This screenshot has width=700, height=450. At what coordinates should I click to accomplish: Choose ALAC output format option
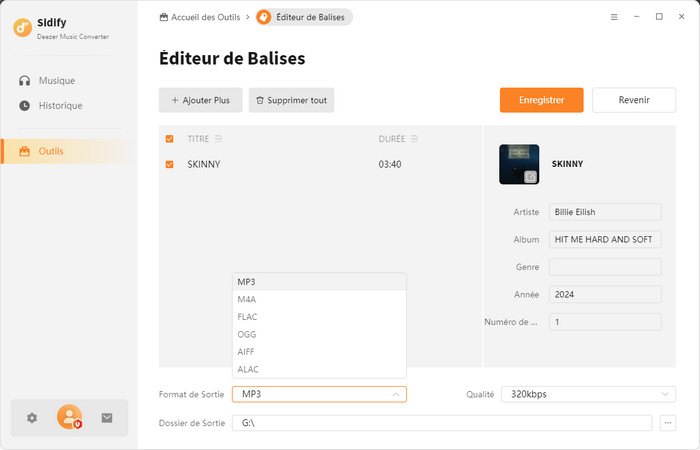point(248,369)
